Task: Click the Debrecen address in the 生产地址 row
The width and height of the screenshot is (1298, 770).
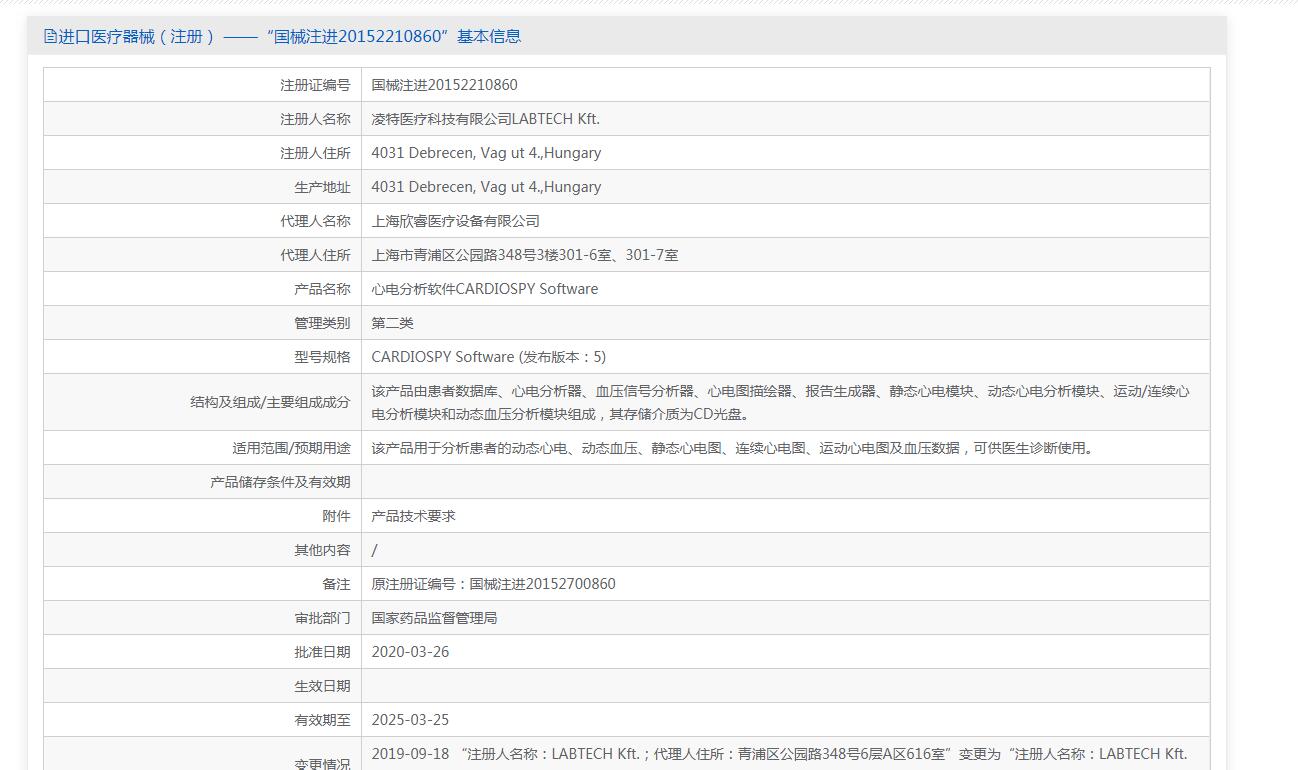Action: [487, 187]
